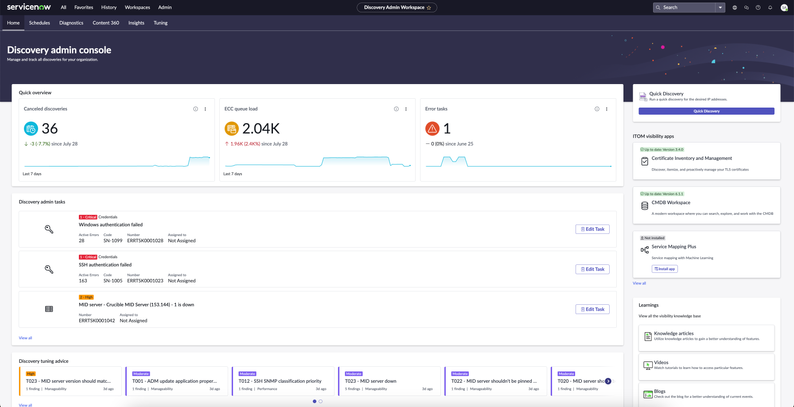Open T012 SSH SNMP classification priority advice

point(283,381)
